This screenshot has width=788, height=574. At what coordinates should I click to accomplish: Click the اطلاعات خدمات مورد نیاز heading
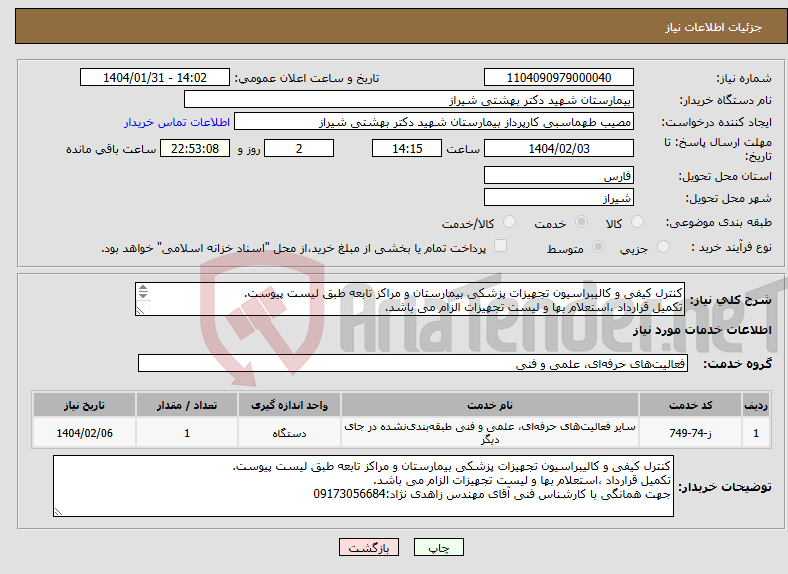[702, 330]
